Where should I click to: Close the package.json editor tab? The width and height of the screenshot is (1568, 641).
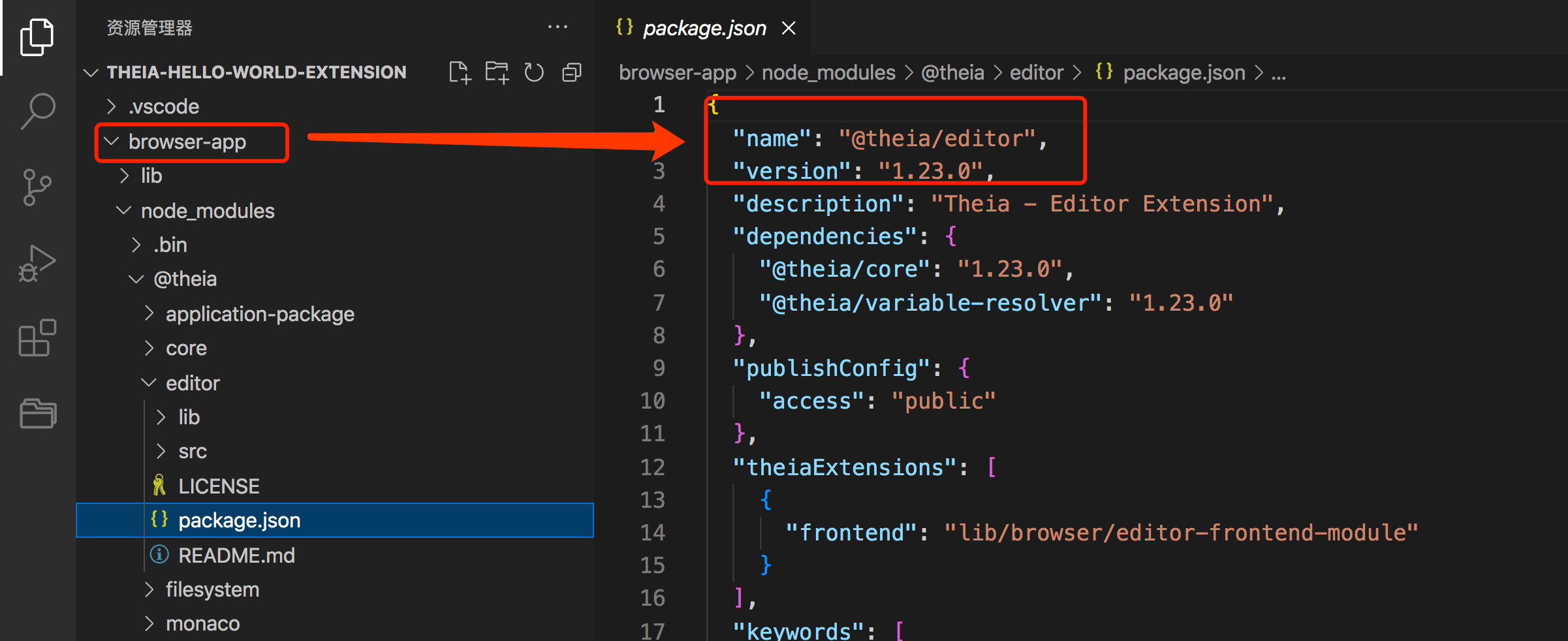pyautogui.click(x=789, y=28)
